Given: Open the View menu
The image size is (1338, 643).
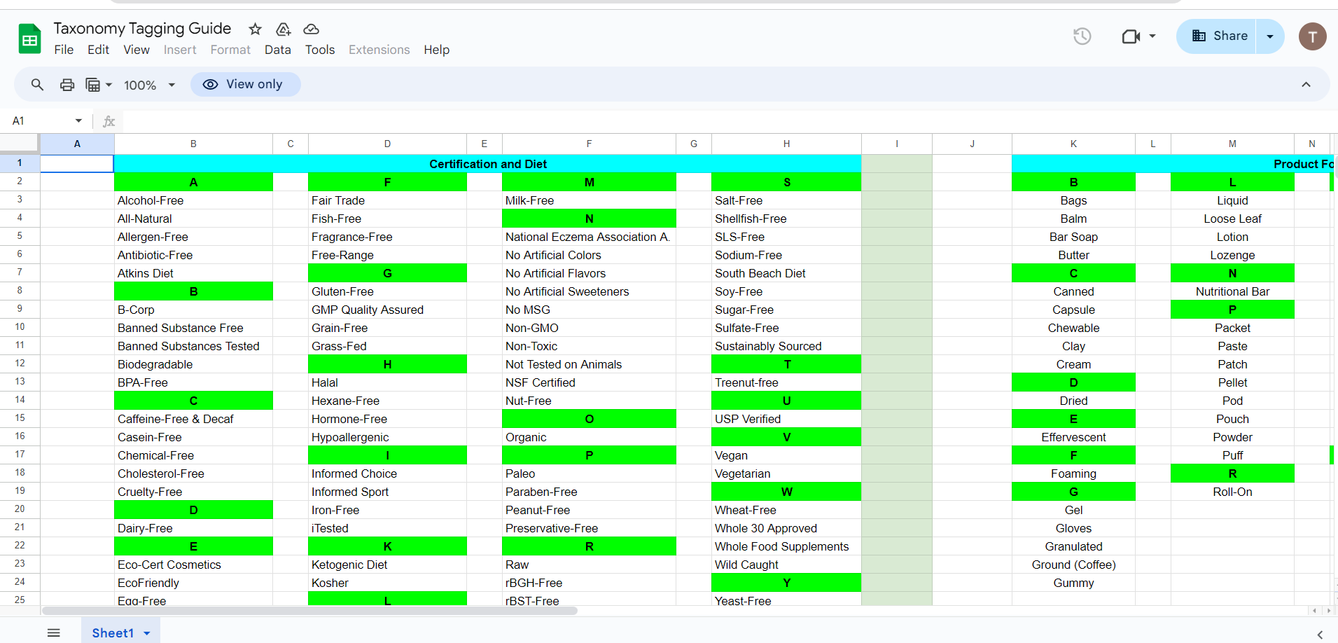Looking at the screenshot, I should [x=136, y=50].
